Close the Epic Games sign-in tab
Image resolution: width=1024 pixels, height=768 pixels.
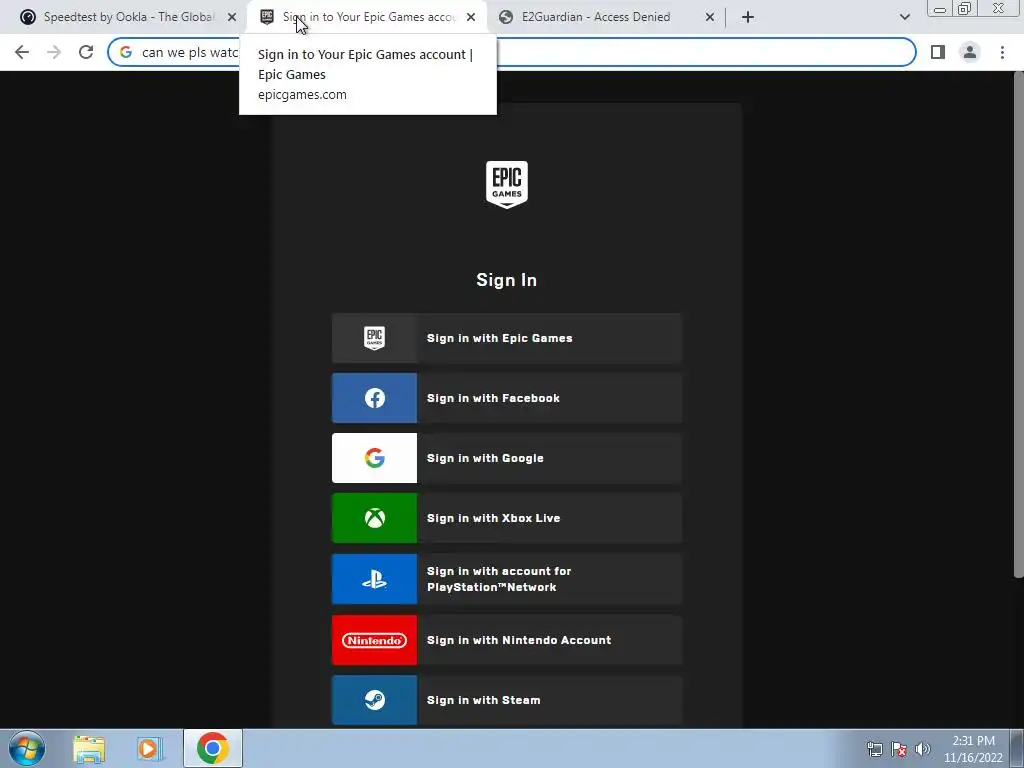click(471, 17)
